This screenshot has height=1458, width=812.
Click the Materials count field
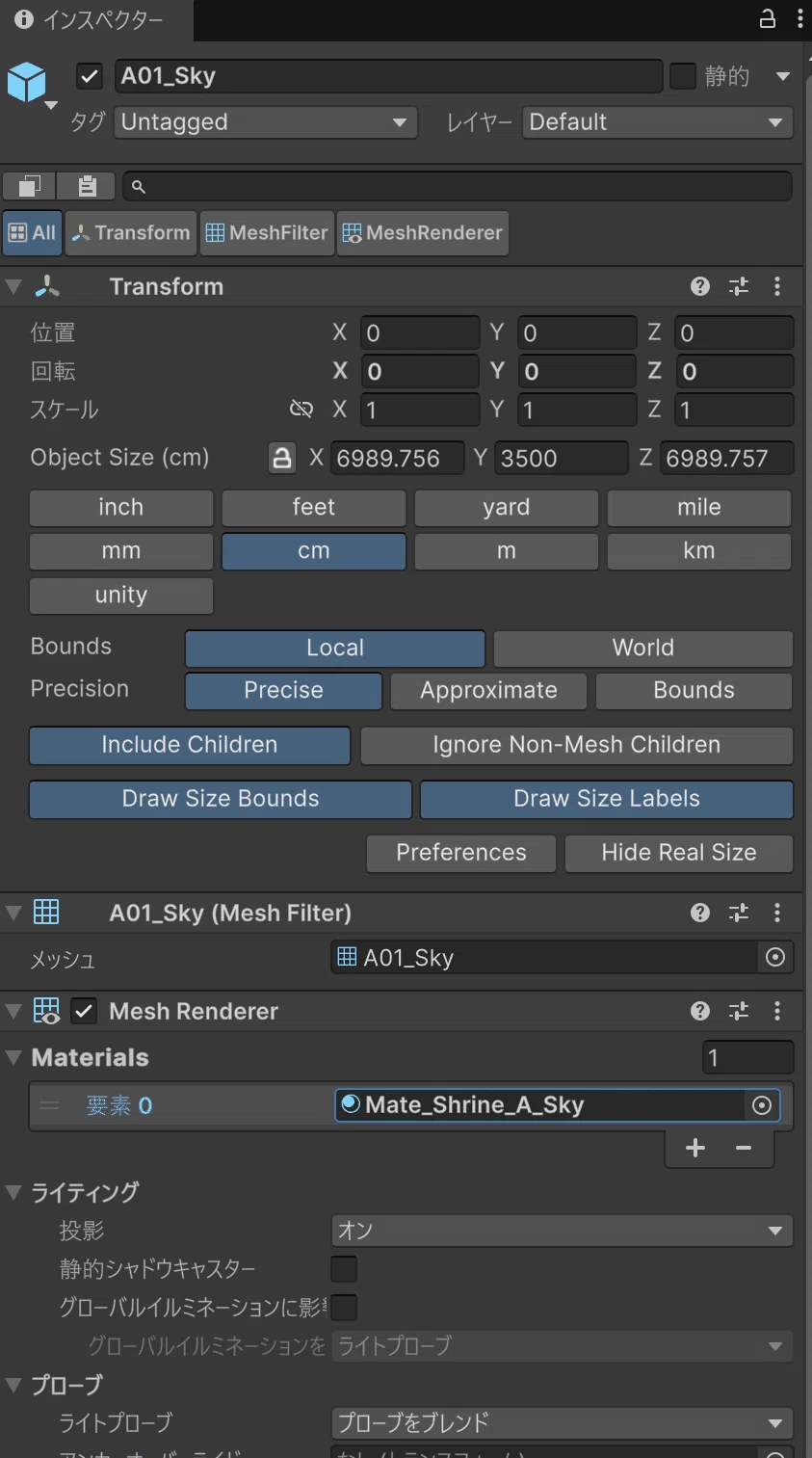click(x=748, y=1057)
